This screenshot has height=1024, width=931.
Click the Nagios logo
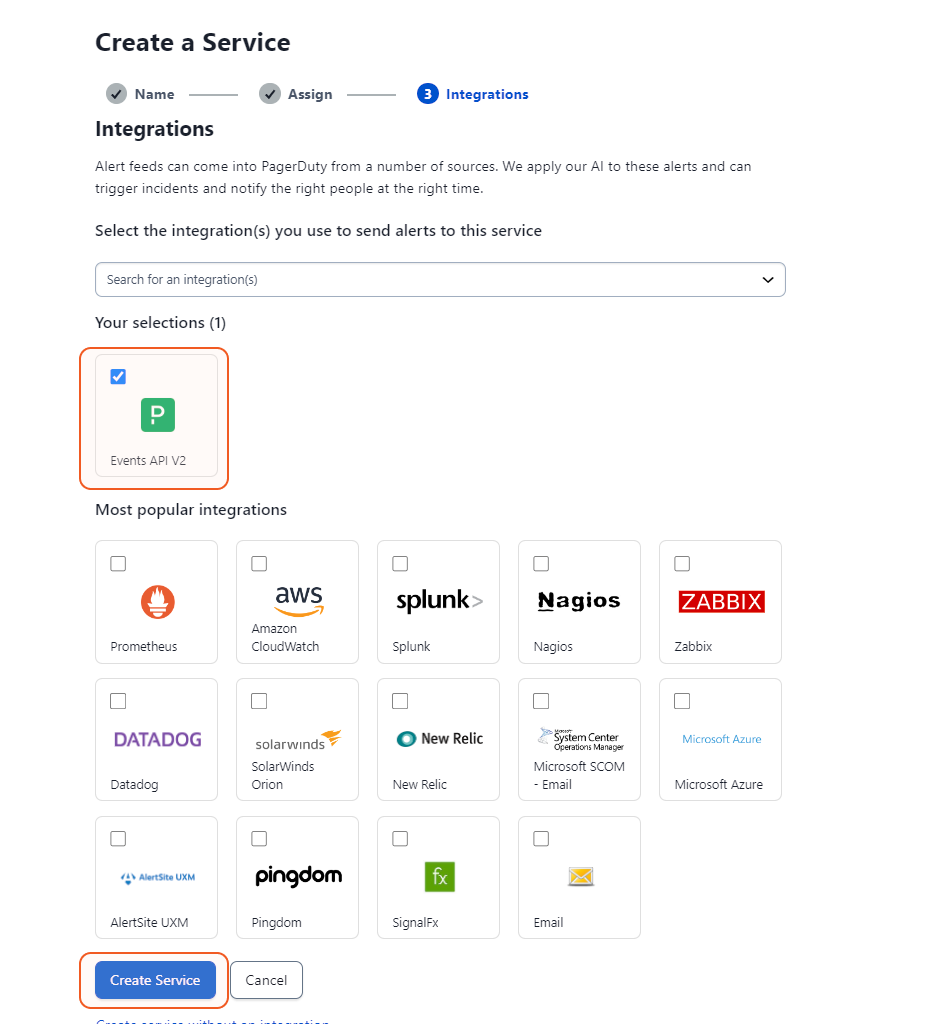(579, 601)
